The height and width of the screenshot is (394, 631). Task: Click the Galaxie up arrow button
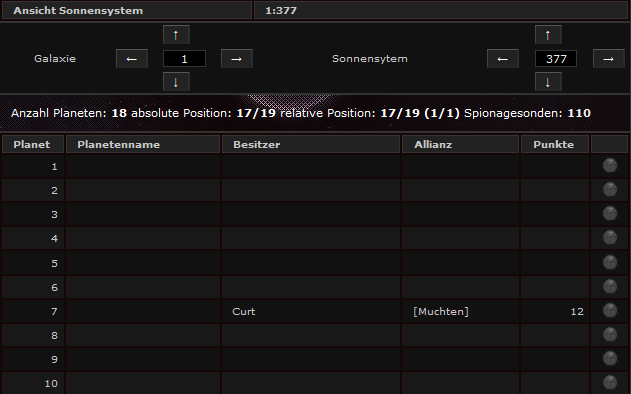click(176, 35)
